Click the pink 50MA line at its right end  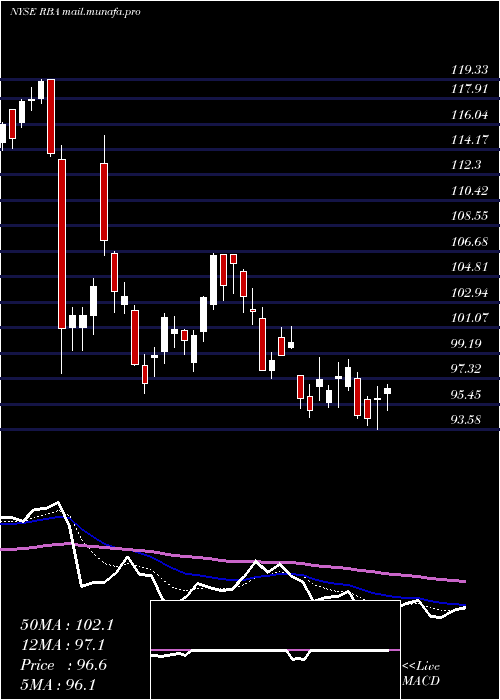pyautogui.click(x=462, y=581)
